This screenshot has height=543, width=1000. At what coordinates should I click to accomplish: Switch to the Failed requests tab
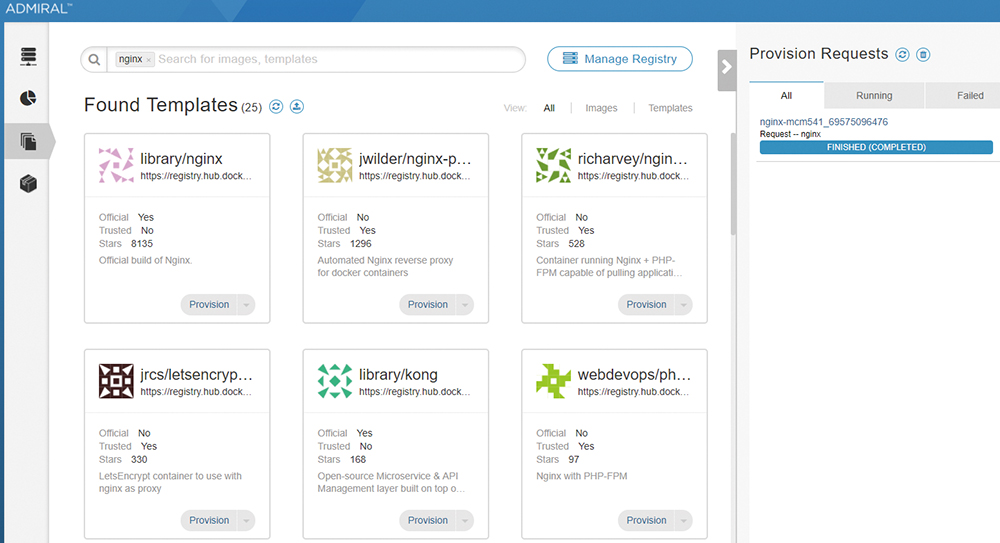click(963, 95)
